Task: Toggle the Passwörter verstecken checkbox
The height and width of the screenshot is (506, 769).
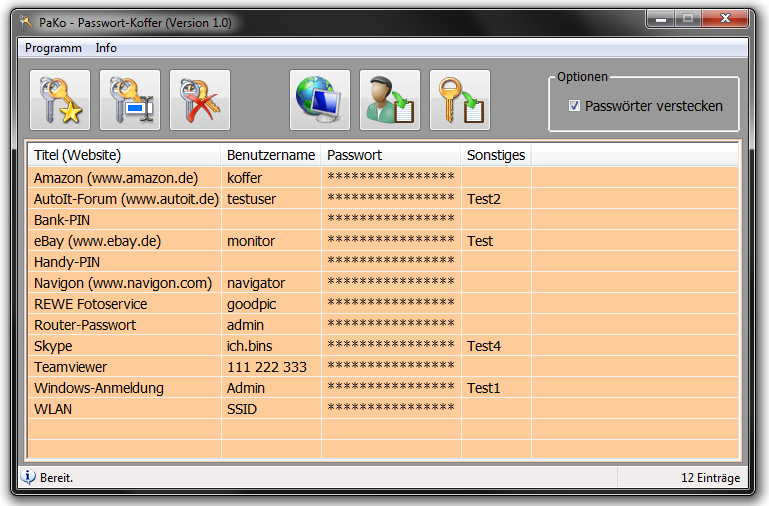Action: click(574, 106)
